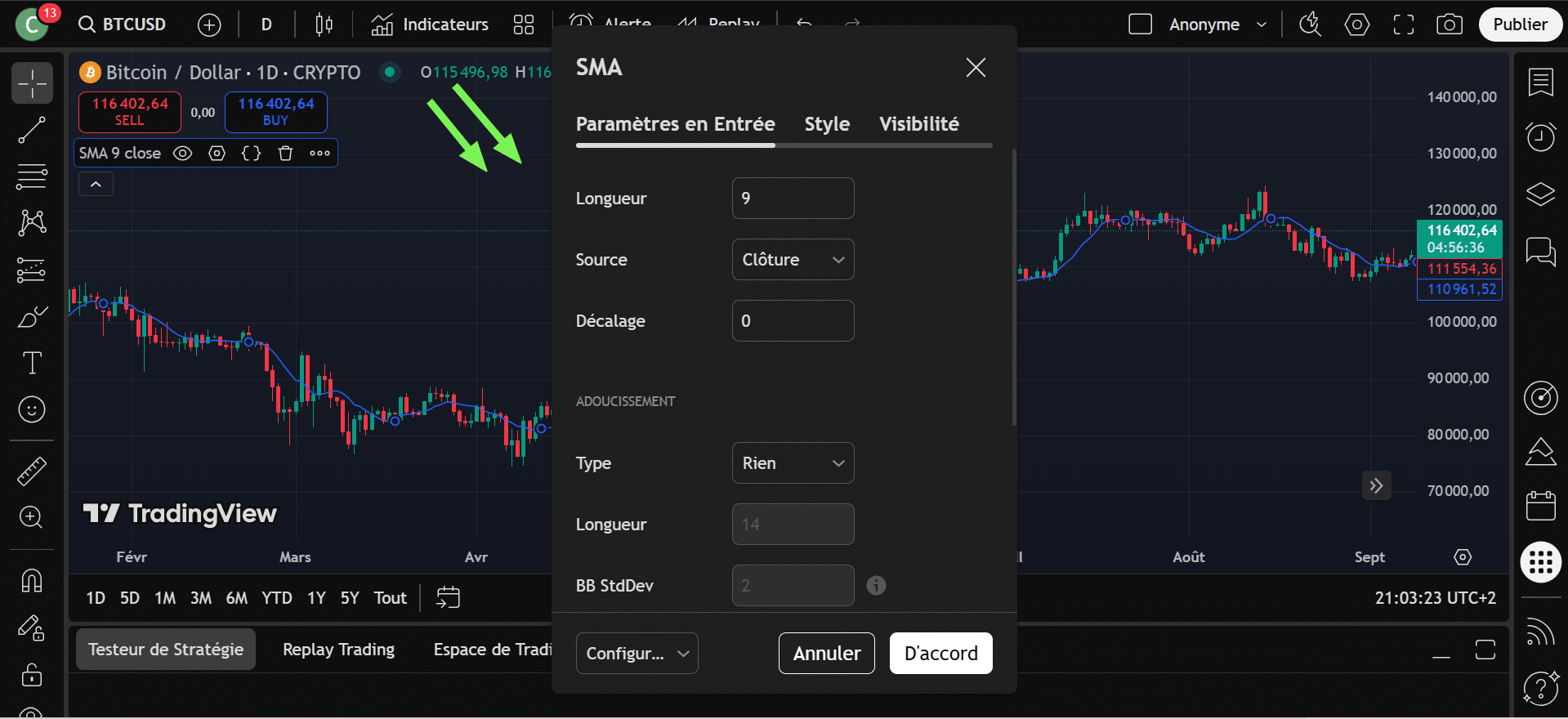Viewport: 1568px width, 719px height.
Task: Select the ruler measure tool
Action: coord(32,471)
